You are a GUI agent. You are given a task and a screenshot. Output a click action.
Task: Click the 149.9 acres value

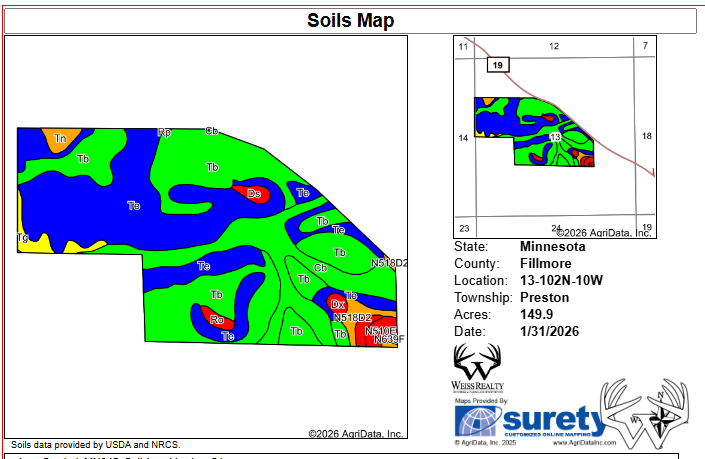536,314
